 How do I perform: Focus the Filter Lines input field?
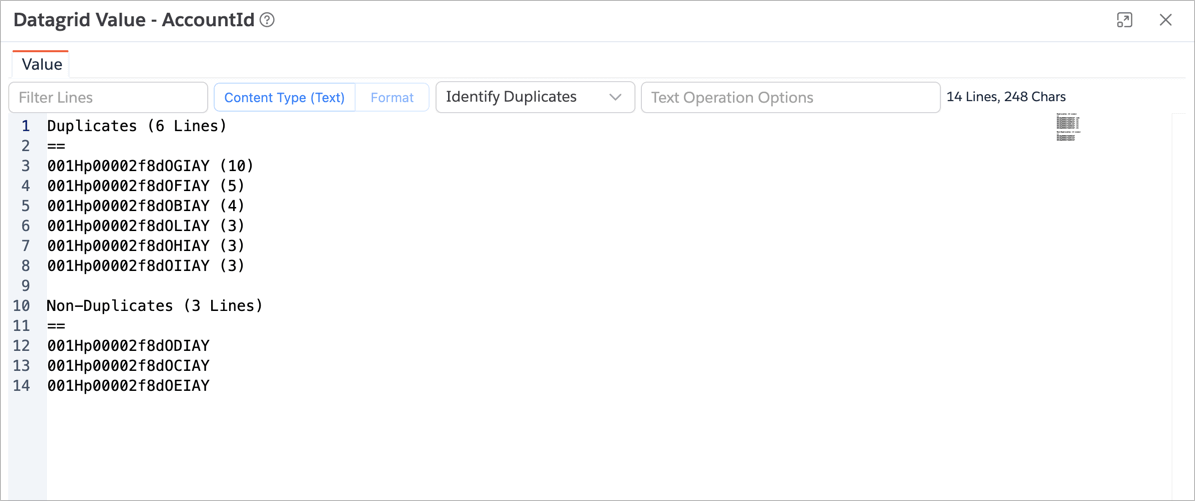click(108, 97)
